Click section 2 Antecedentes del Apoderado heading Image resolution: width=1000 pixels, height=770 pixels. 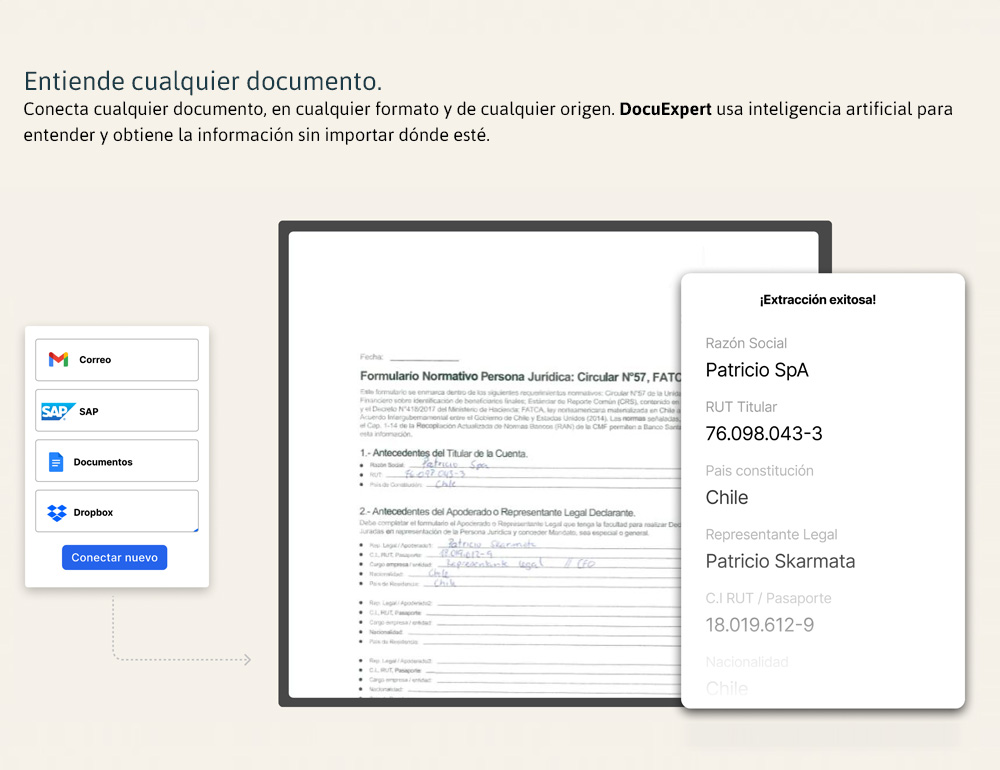point(497,512)
